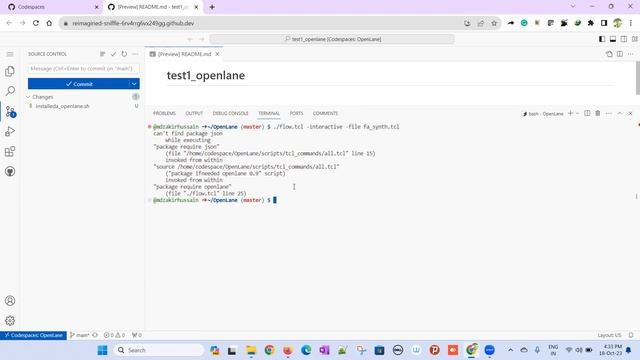
Task: Toggle primary sidebar layout icon
Action: (602, 39)
